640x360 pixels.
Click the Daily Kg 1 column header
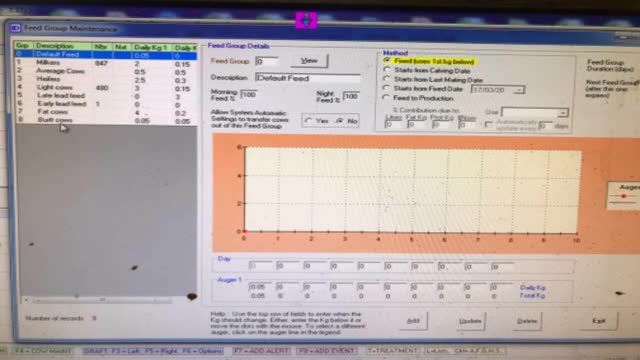(x=152, y=47)
